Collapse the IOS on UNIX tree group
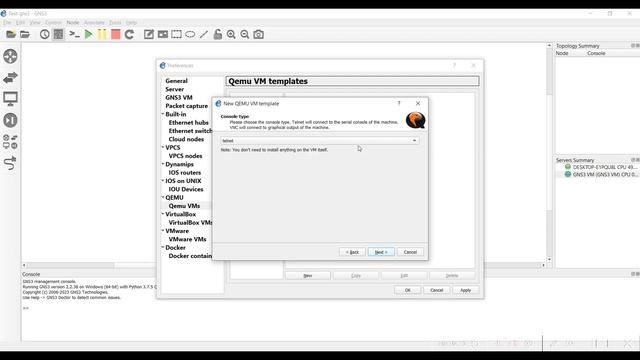Screen dimensions: 640x360 click(163, 180)
